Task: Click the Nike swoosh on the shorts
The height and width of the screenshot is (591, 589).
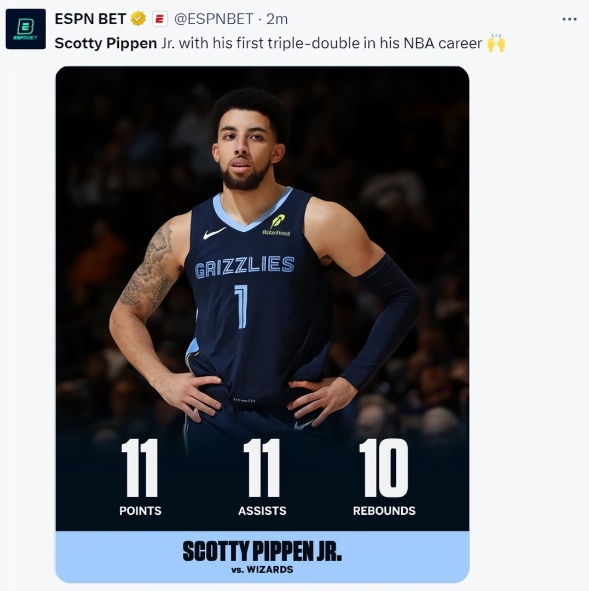Action: click(x=304, y=425)
